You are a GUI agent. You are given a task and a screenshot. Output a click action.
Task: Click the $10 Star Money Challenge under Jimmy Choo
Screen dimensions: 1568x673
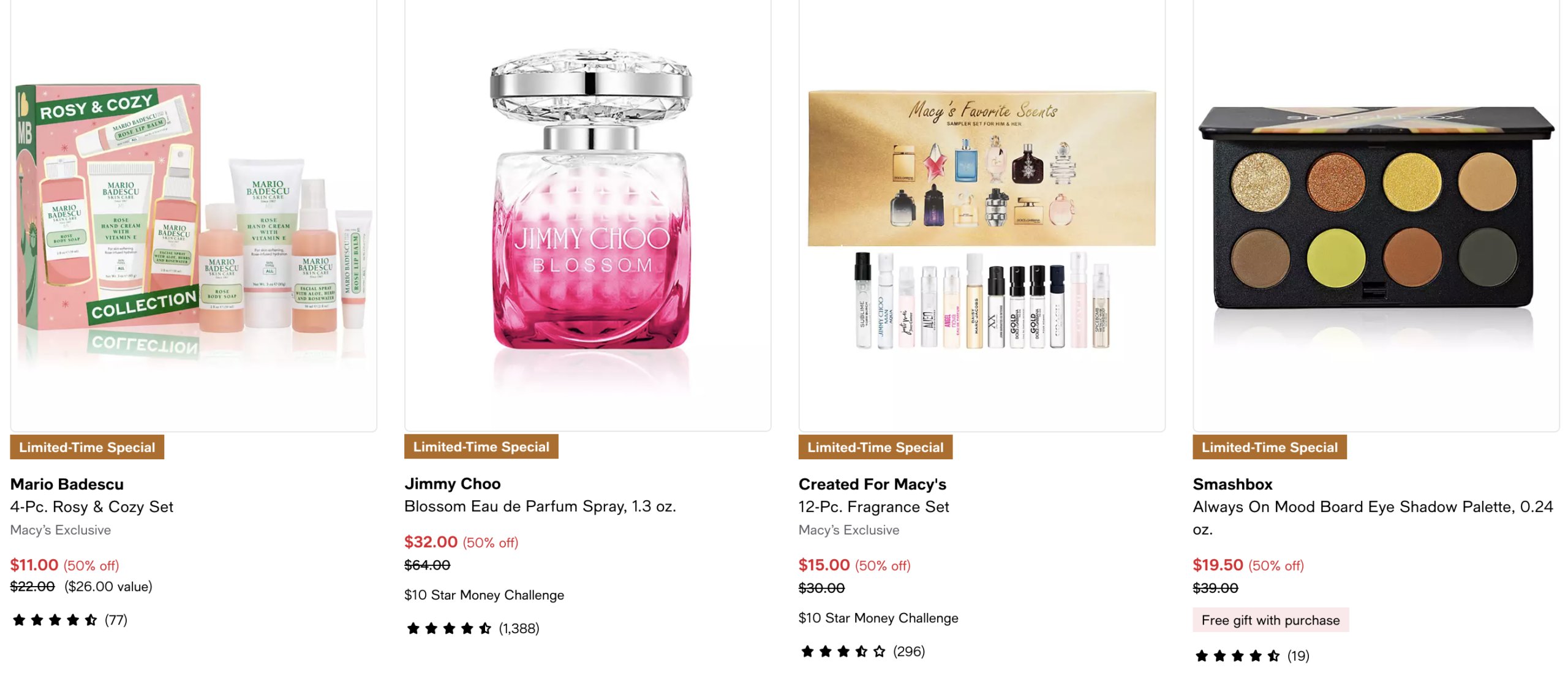(484, 594)
